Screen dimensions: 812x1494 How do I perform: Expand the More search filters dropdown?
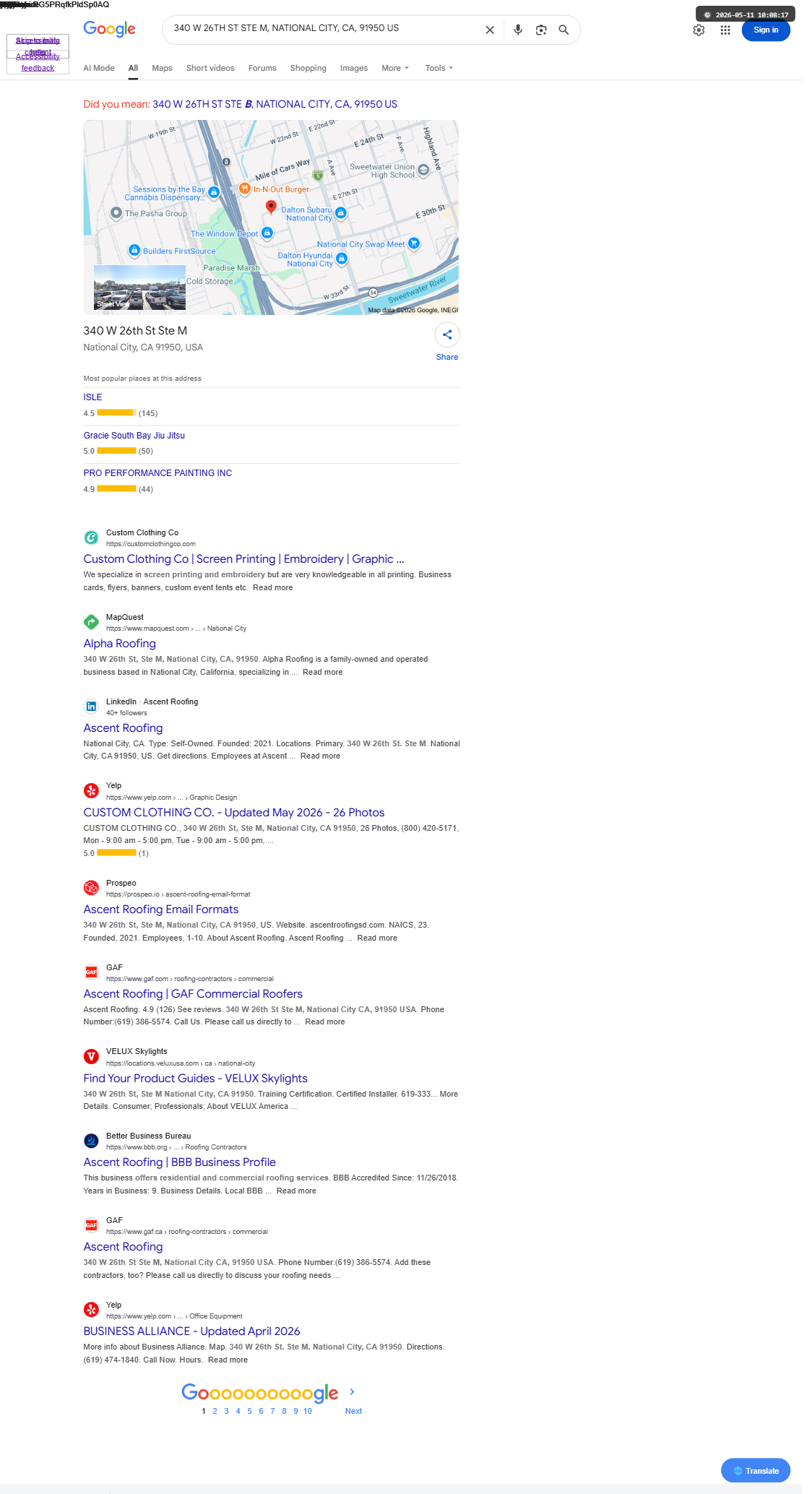coord(395,68)
